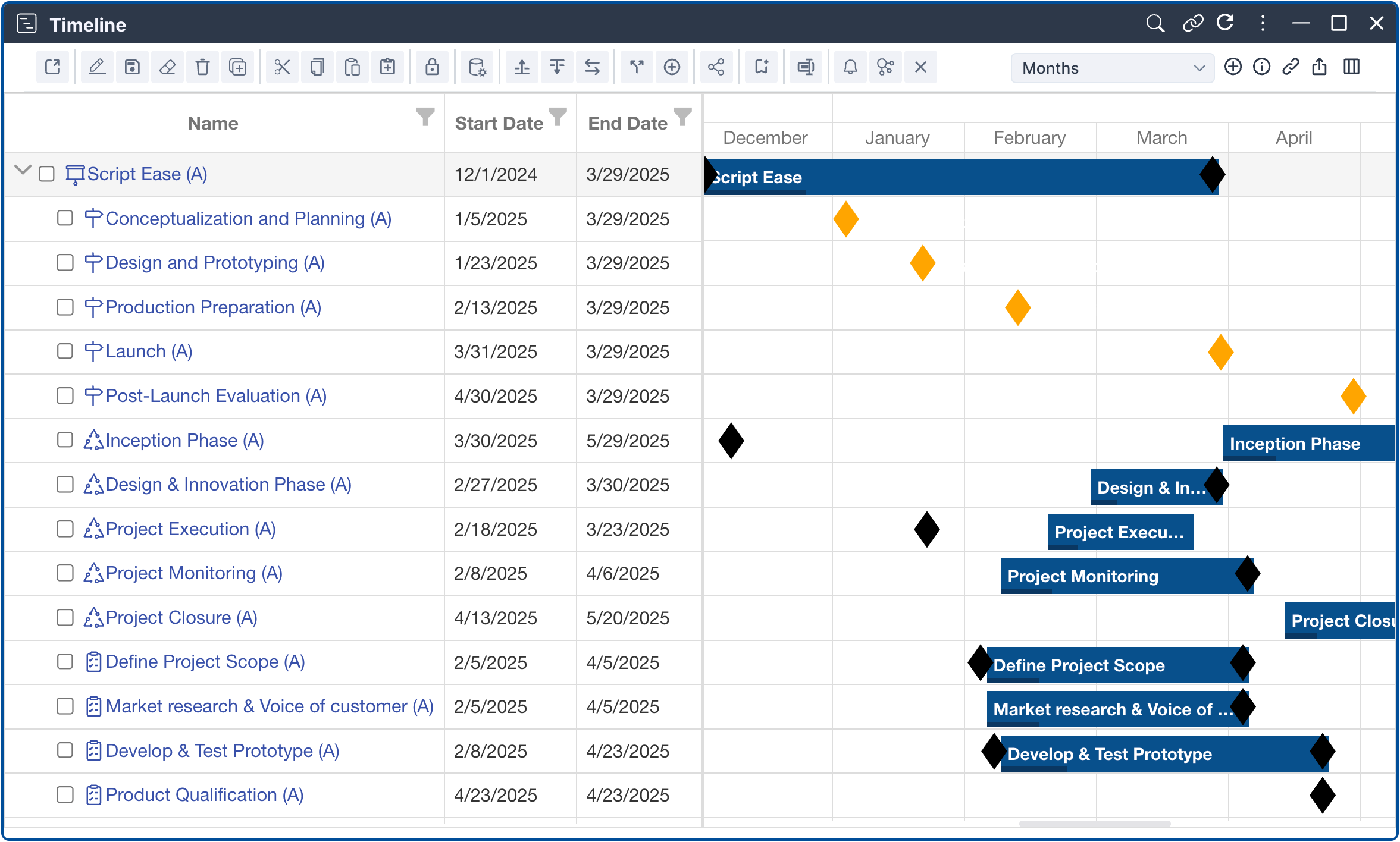The image size is (1400, 842).
Task: Select checkbox beside Project Closure (A)
Action: pos(65,618)
